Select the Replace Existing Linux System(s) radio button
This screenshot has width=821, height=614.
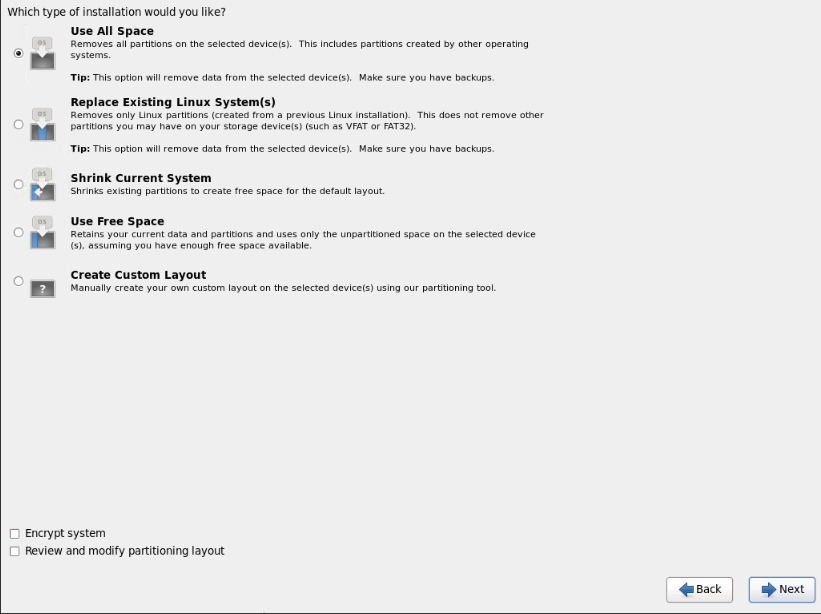[x=18, y=124]
